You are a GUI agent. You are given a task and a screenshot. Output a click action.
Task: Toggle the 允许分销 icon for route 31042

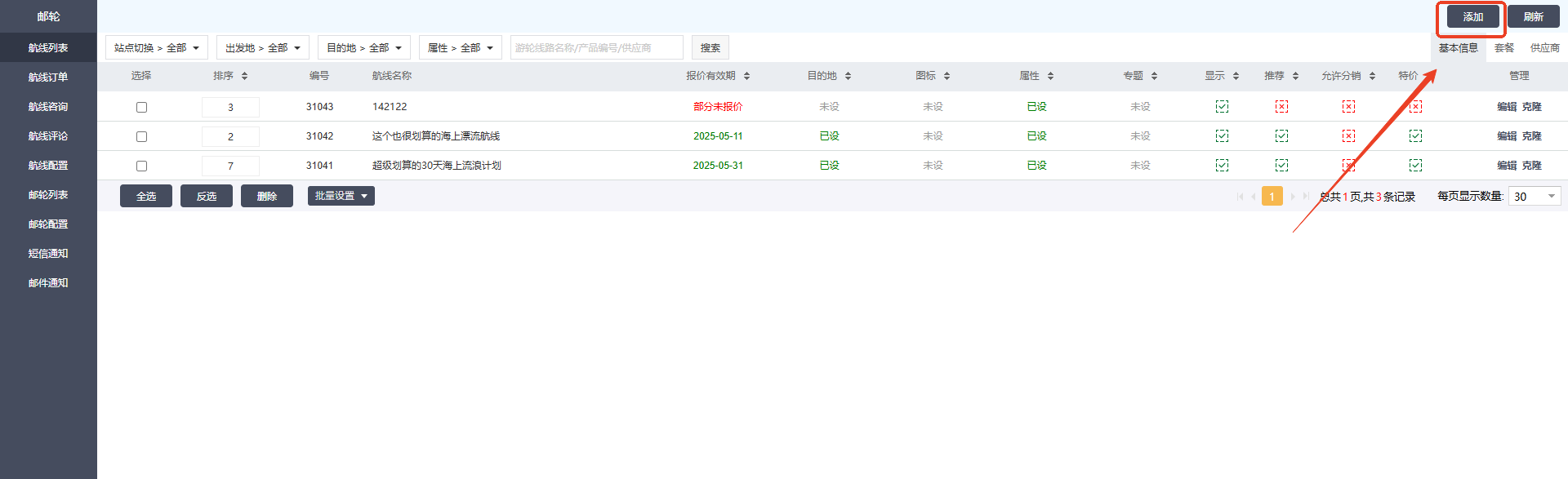click(x=1348, y=136)
